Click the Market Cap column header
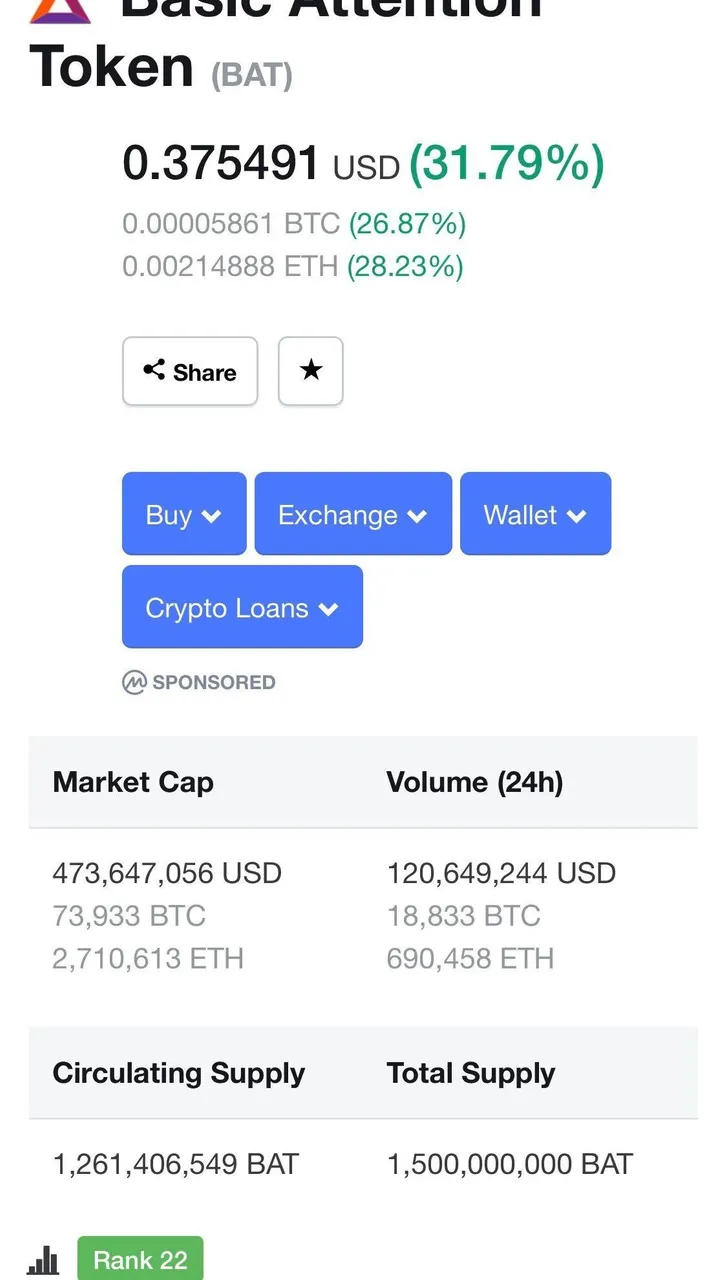The width and height of the screenshot is (727, 1280). click(x=133, y=782)
